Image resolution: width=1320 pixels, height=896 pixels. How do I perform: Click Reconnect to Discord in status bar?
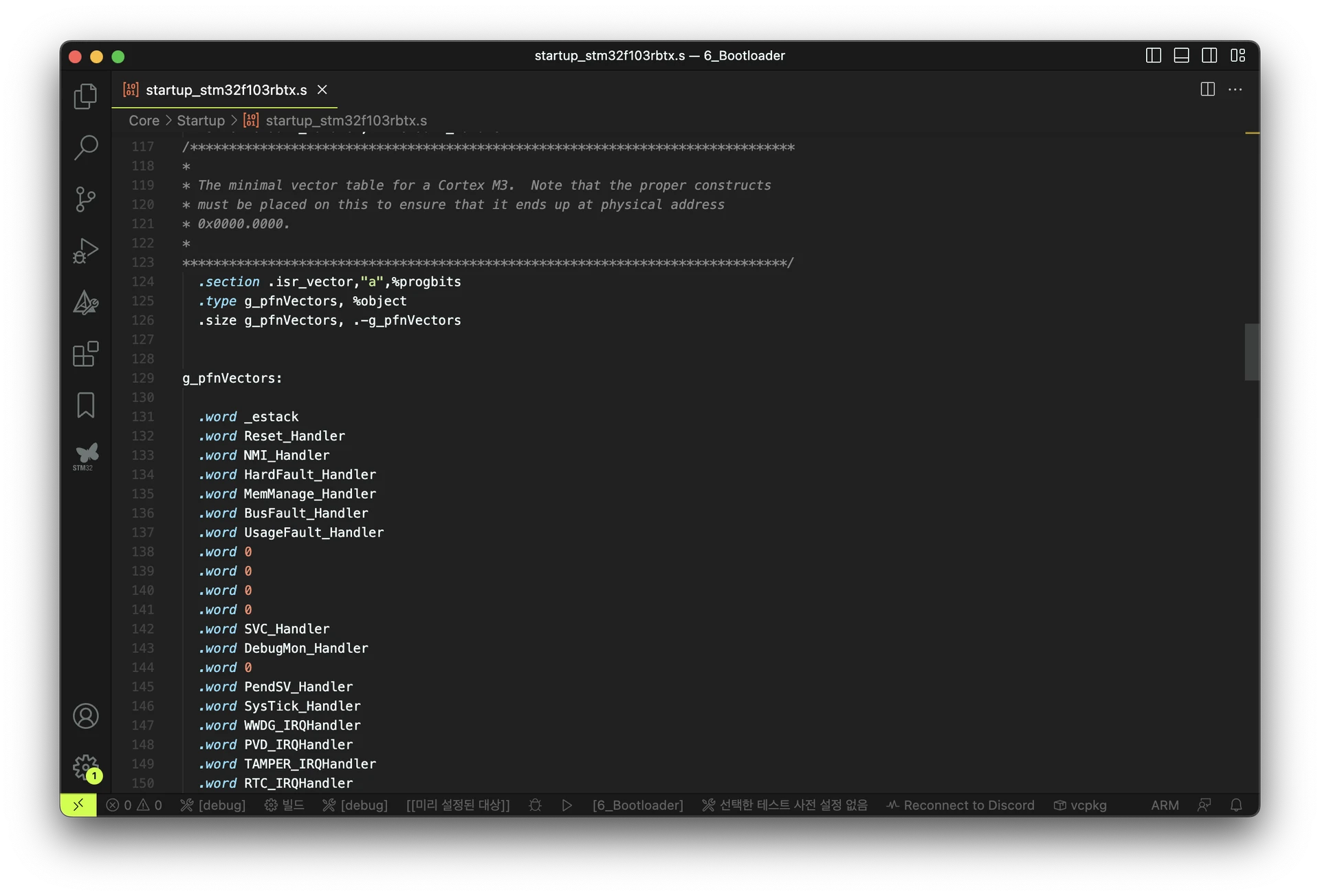point(960,805)
